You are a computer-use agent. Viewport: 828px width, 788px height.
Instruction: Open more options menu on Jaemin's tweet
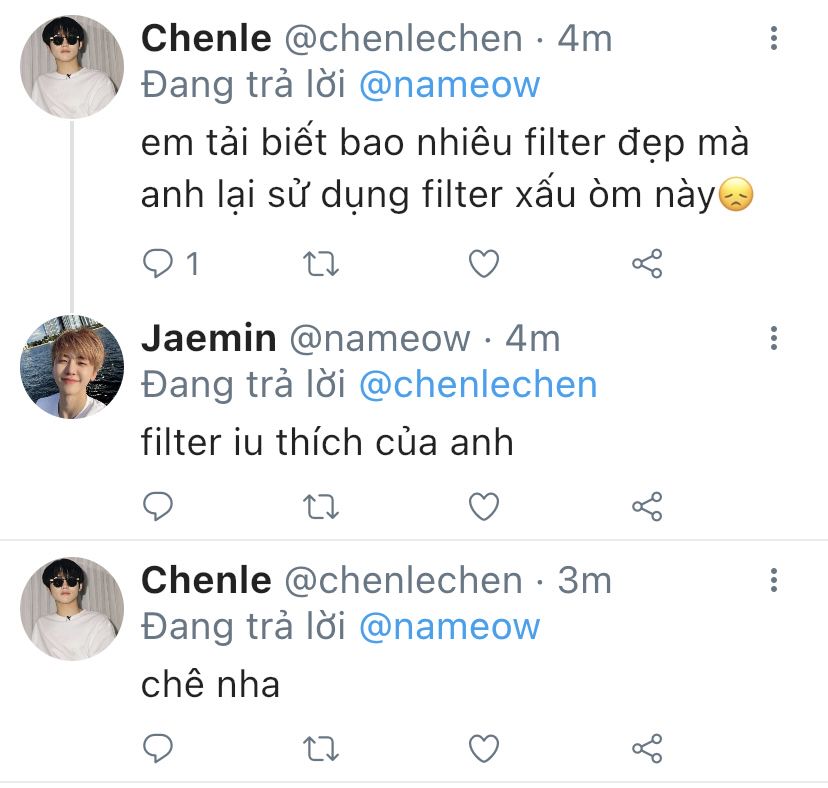tap(774, 338)
